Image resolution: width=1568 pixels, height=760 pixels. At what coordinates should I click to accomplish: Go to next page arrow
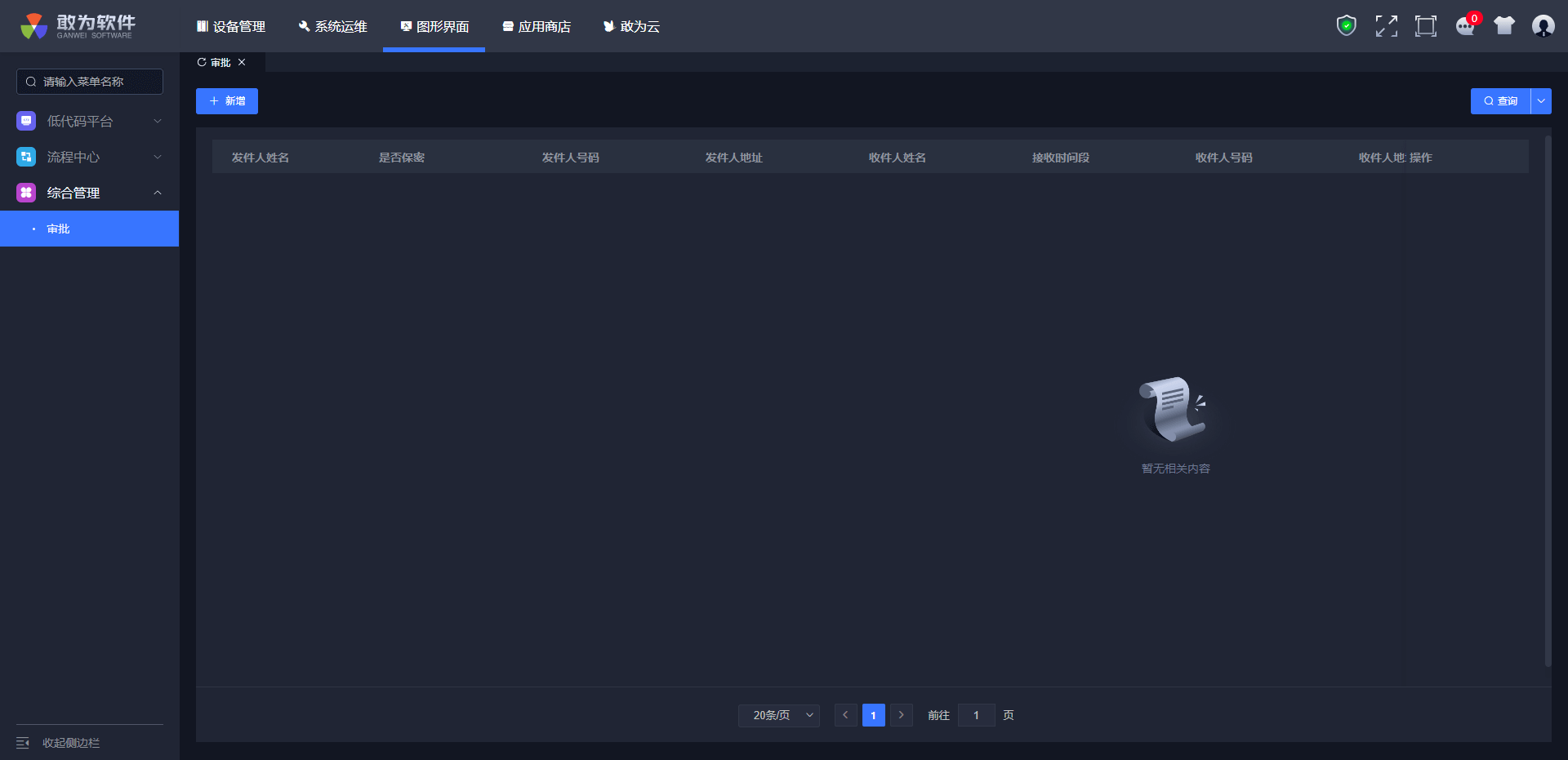tap(902, 715)
